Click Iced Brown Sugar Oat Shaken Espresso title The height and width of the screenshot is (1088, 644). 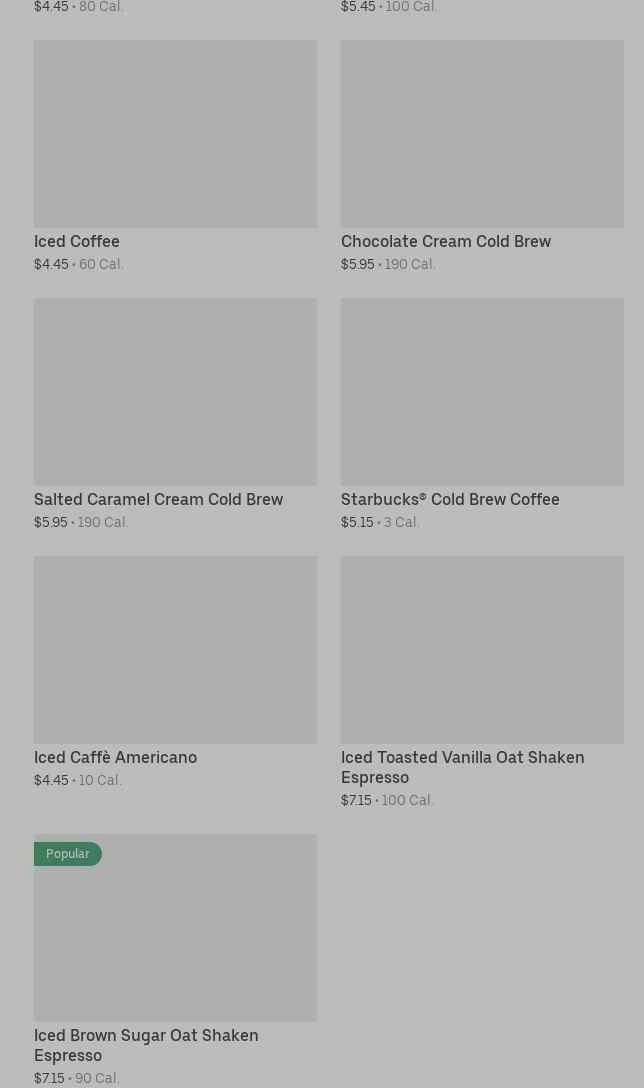[146, 1045]
